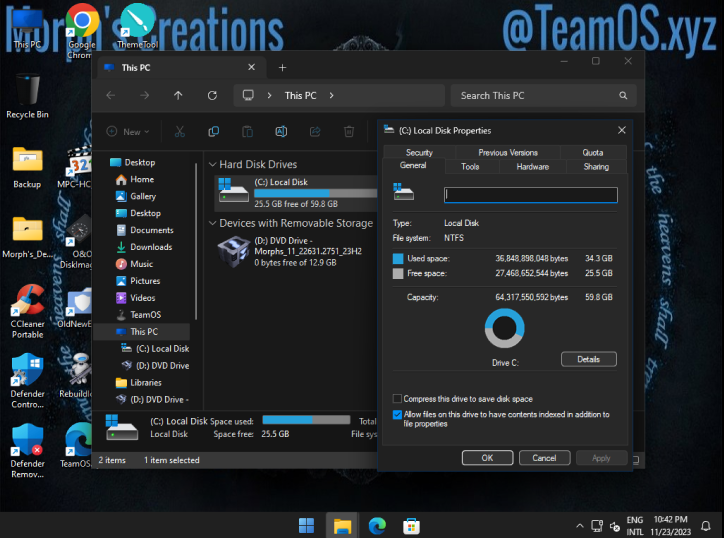Click File Explorer in taskbar
724x538 pixels.
point(342,526)
